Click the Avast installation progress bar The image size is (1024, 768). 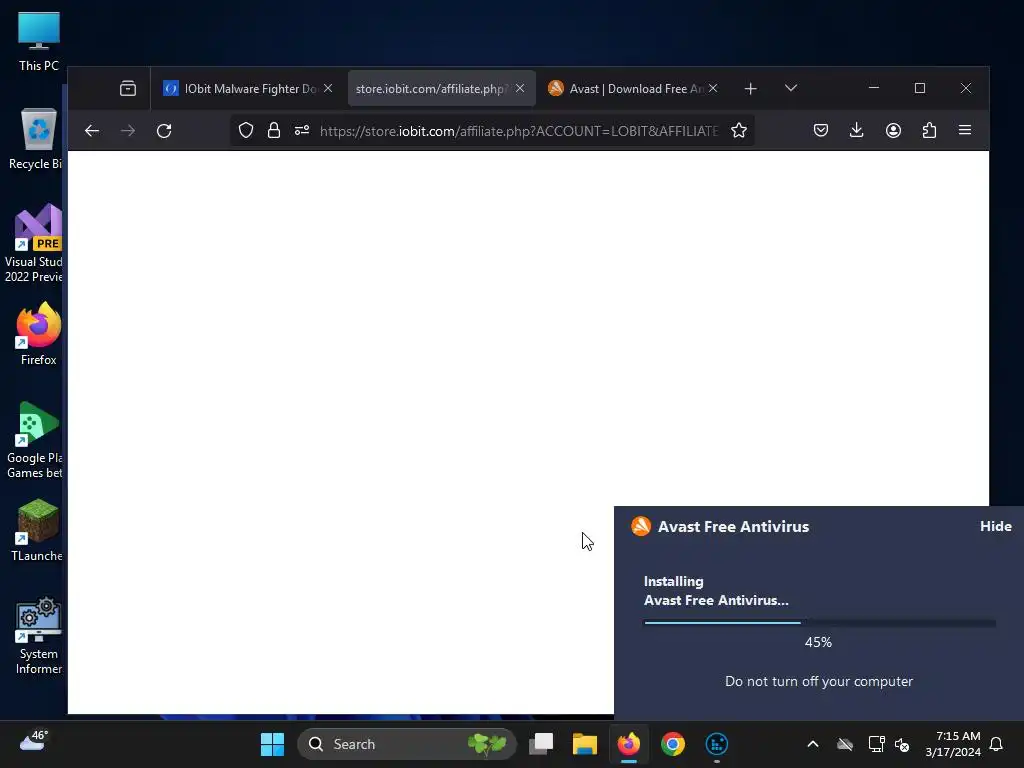820,623
